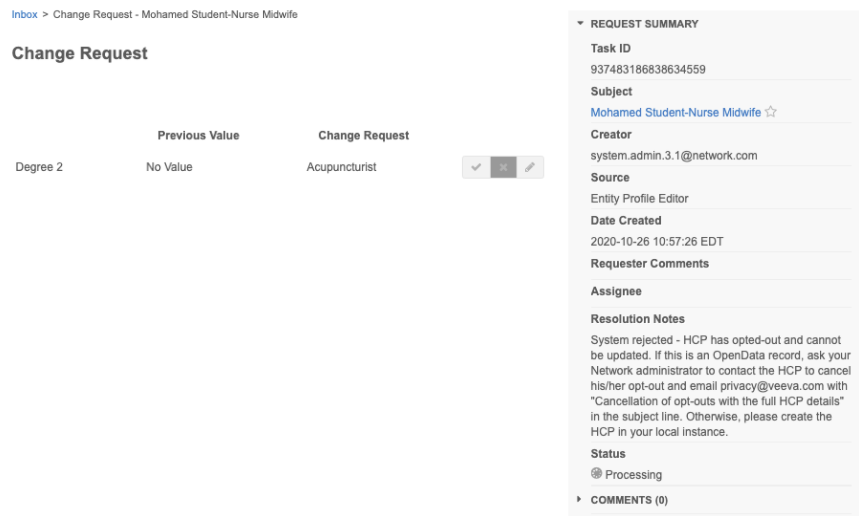The width and height of the screenshot is (859, 516).
Task: Collapse the Request Summary section
Action: coord(580,24)
